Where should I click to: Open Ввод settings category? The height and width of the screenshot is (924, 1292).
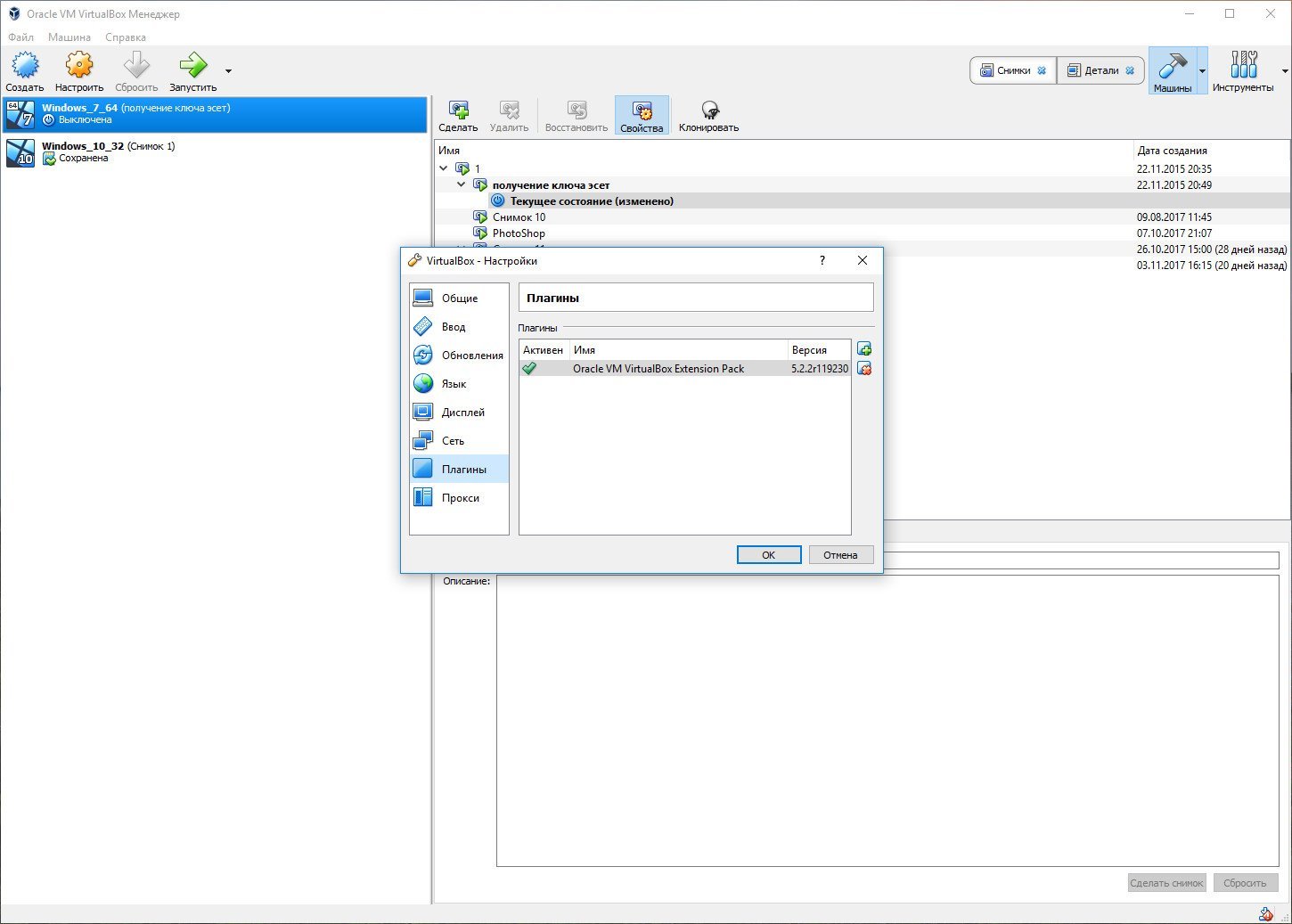[459, 326]
